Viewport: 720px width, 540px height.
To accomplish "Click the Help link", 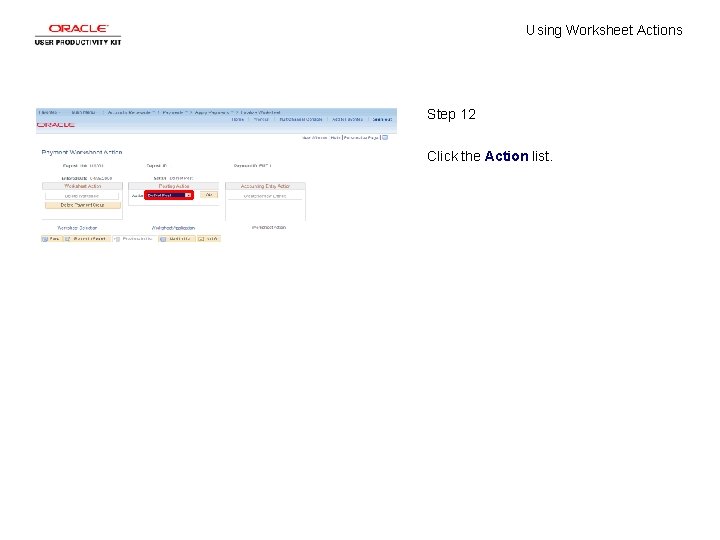I will tap(335, 138).
